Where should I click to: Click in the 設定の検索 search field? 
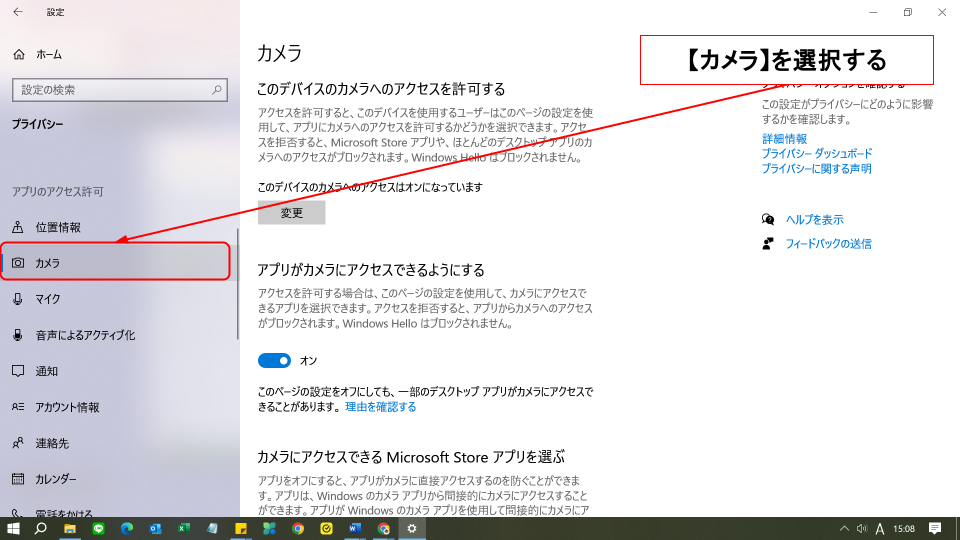[x=110, y=90]
